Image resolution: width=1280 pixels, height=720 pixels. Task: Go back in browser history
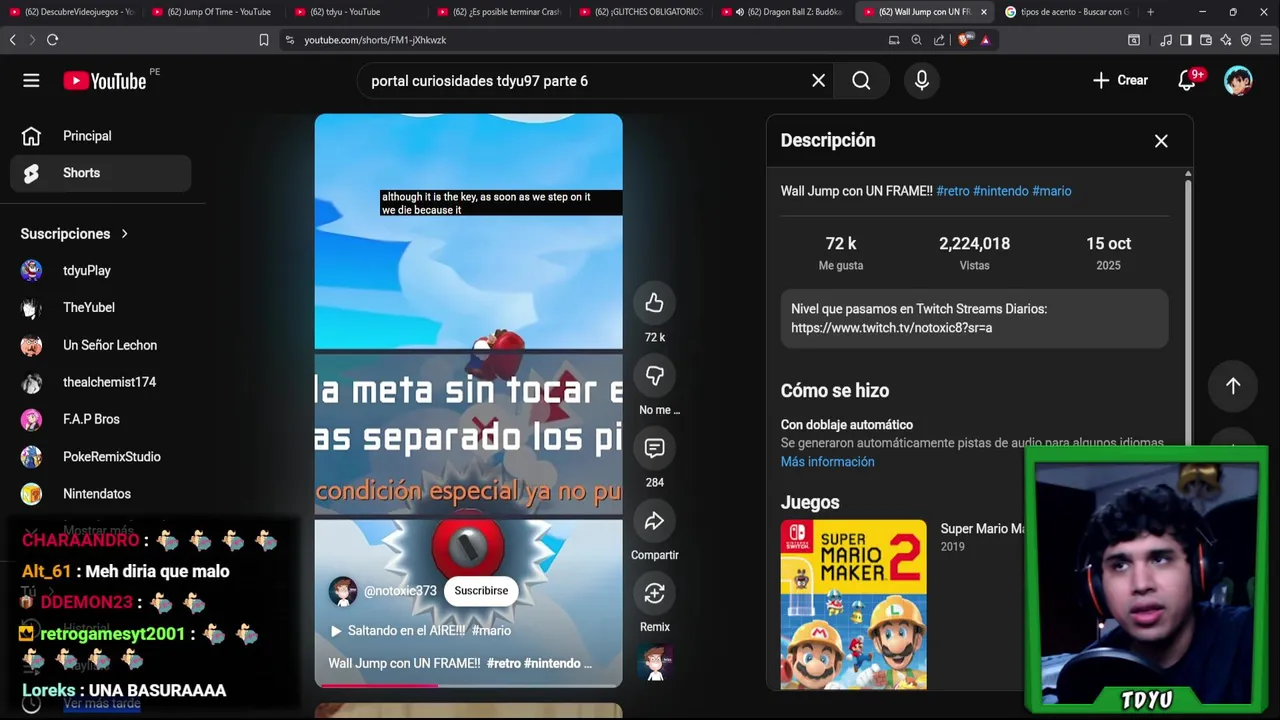(13, 40)
